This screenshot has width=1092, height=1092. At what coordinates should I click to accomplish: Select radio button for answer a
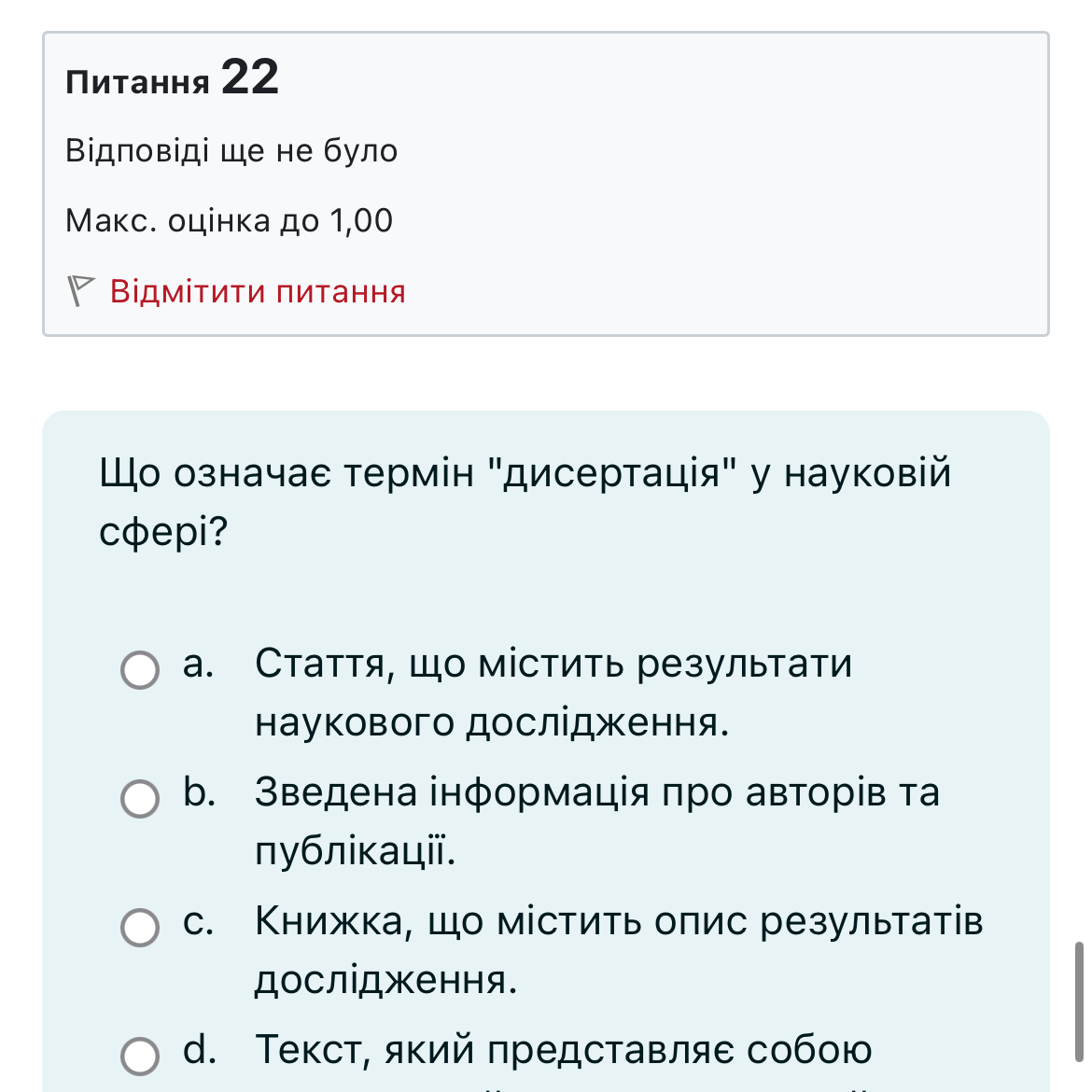coord(140,670)
